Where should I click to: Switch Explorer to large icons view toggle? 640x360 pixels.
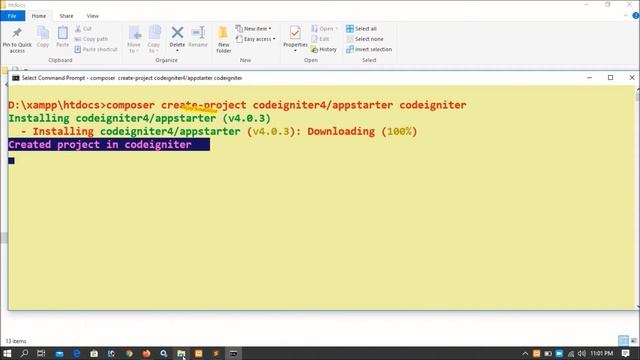(x=634, y=341)
